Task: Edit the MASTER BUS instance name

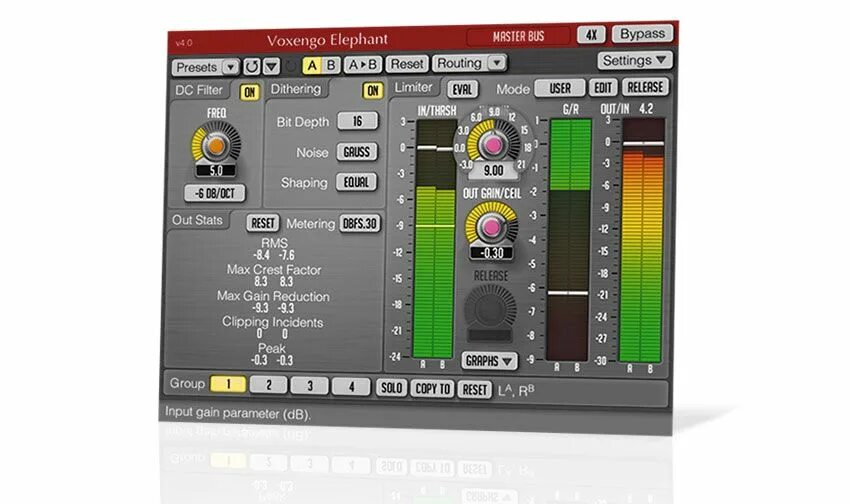Action: (x=518, y=36)
